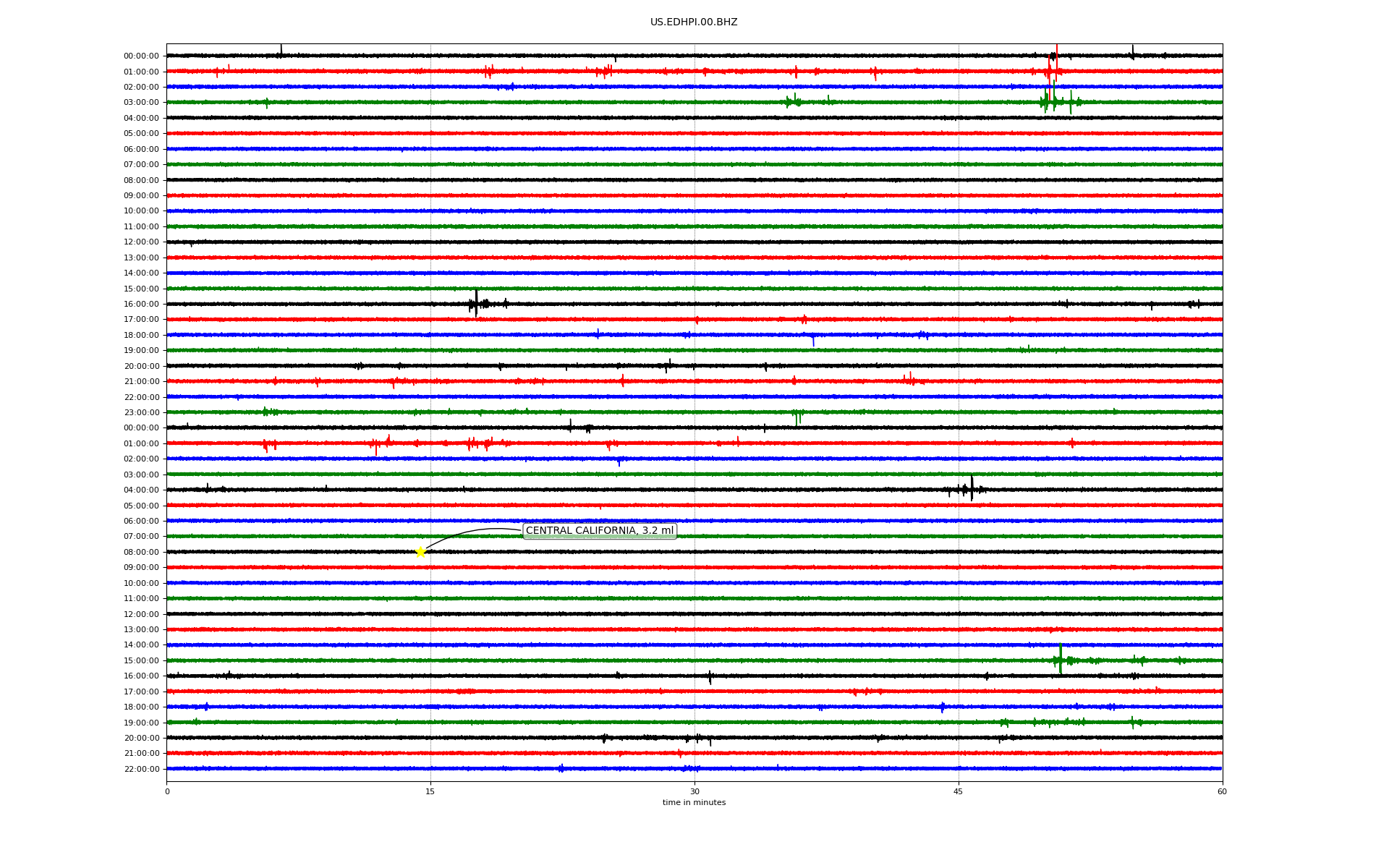Select the CENTRAL CALIFORNIA 3.2 ml annotation label
1389x868 pixels.
pyautogui.click(x=599, y=531)
